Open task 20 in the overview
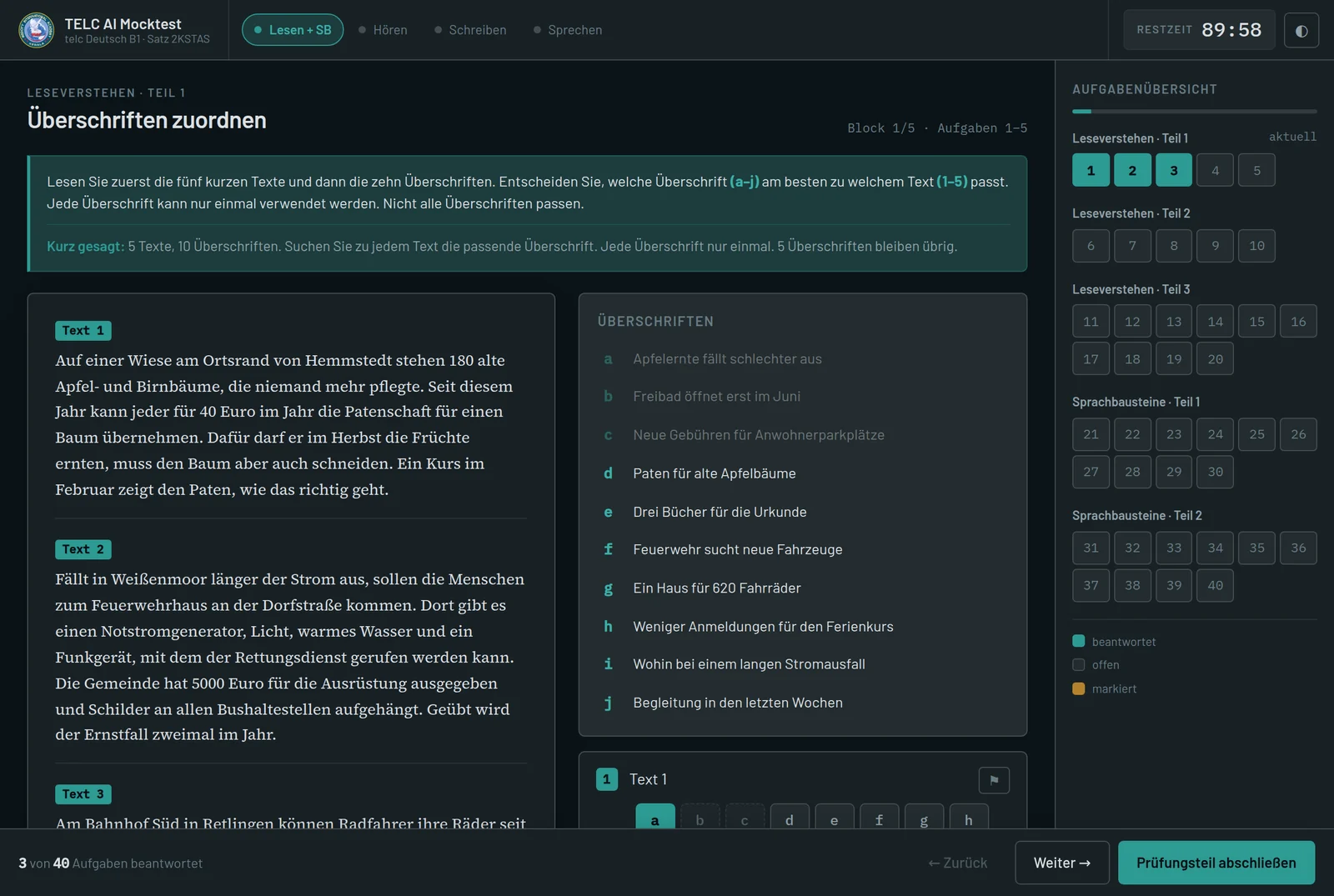 click(1216, 359)
